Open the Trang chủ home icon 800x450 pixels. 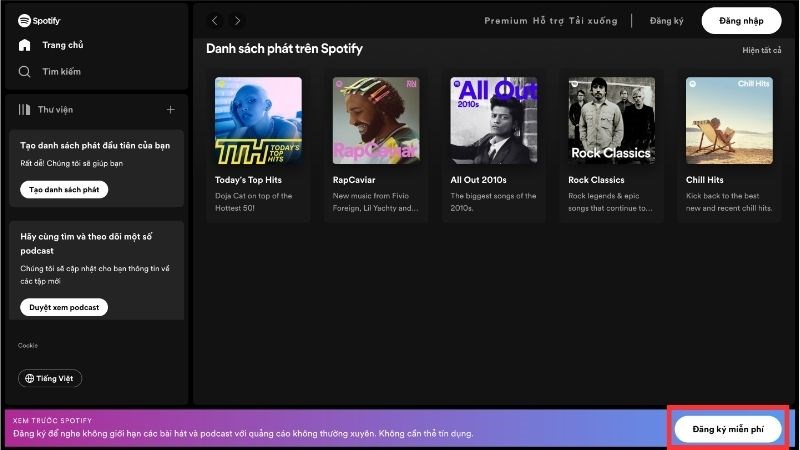(24, 45)
